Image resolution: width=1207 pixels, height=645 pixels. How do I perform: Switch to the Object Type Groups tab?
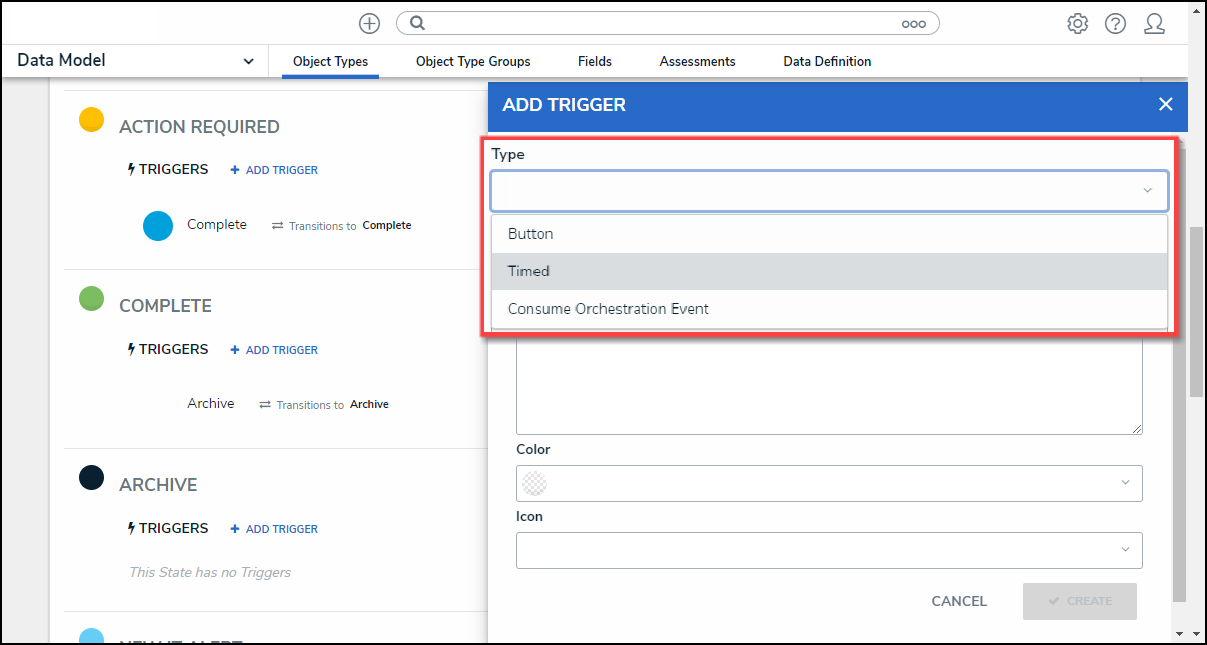tap(473, 61)
